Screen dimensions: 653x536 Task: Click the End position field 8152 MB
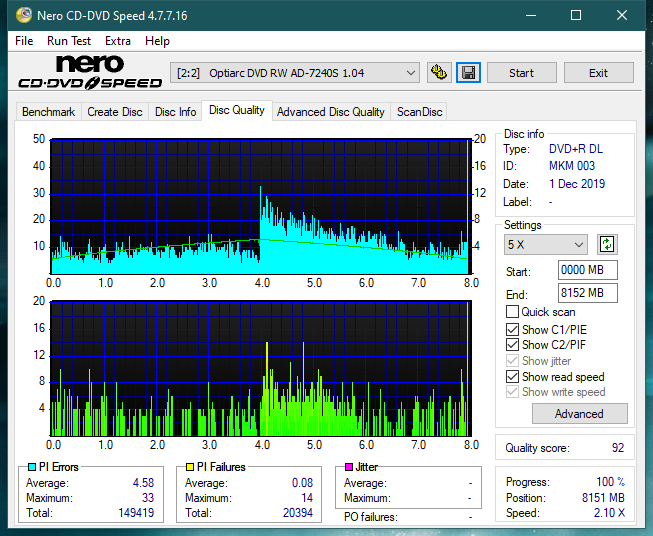point(588,293)
